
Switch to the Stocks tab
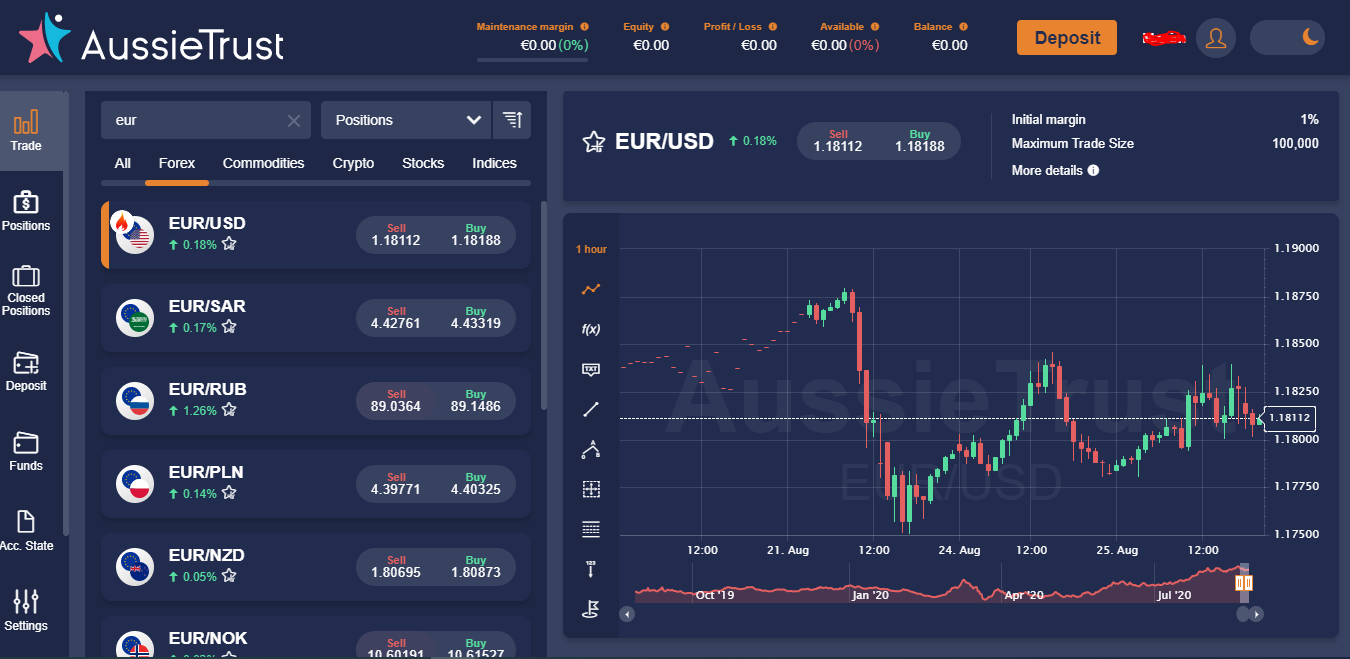click(x=423, y=163)
